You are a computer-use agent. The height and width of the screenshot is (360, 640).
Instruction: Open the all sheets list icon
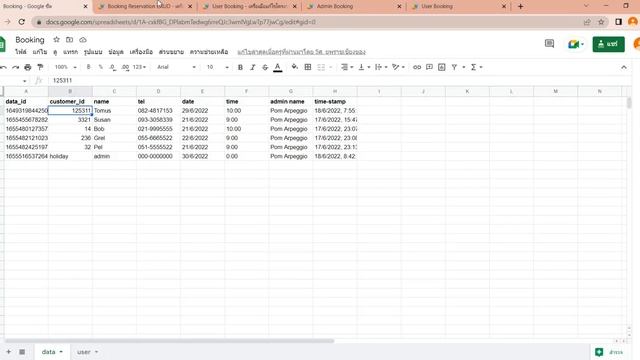tap(22, 352)
